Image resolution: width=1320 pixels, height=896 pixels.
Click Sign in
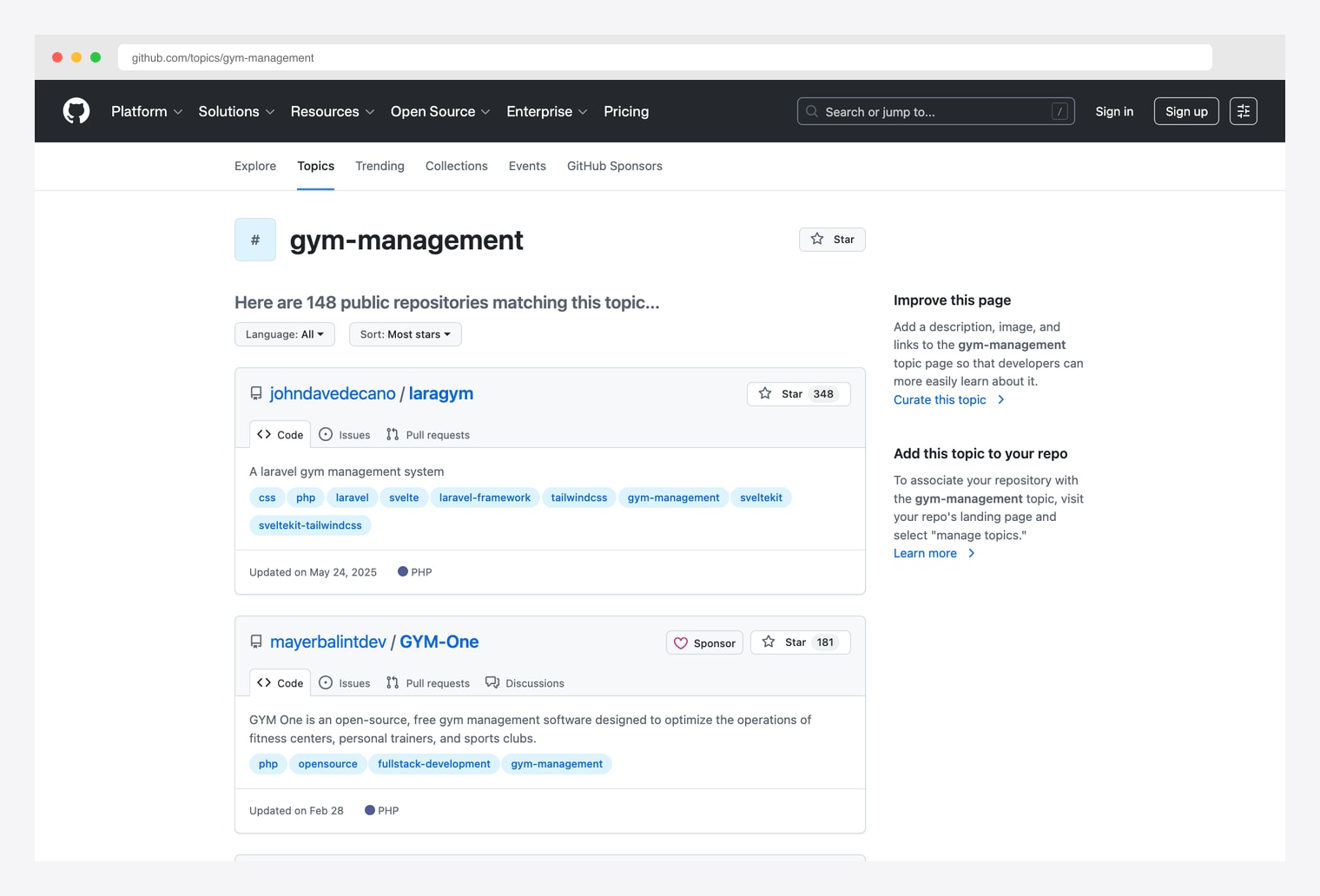tap(1114, 111)
